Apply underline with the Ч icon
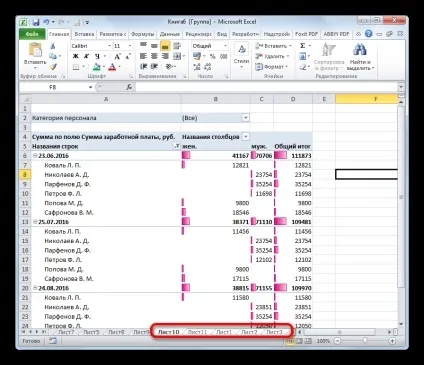 tap(97, 56)
